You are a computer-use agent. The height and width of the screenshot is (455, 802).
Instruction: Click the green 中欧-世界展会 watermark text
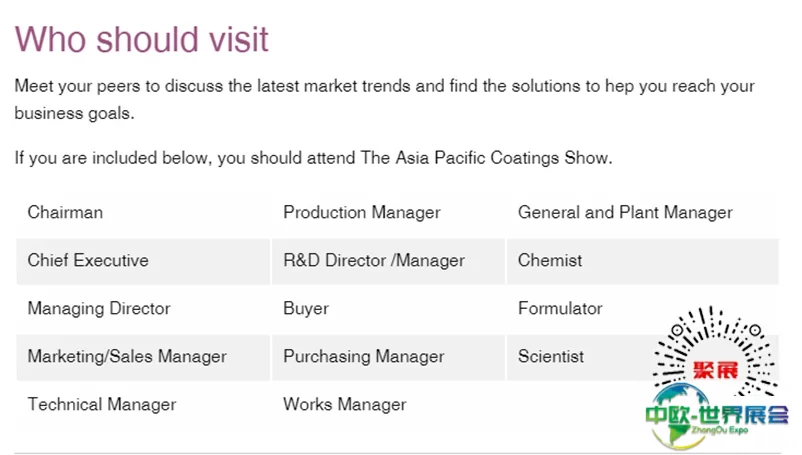pyautogui.click(x=717, y=414)
